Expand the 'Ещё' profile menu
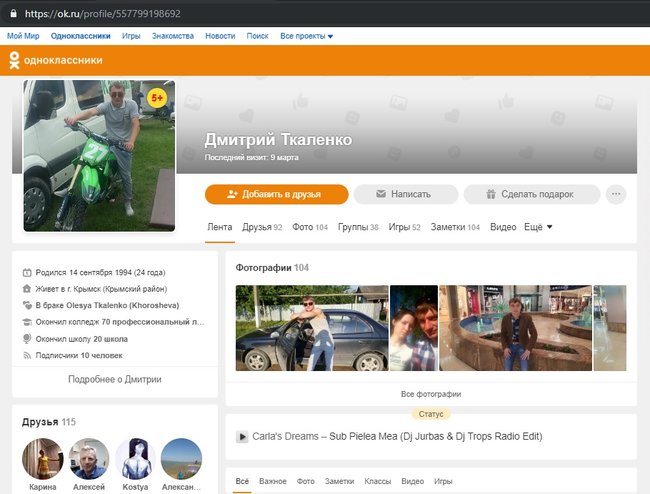 click(x=538, y=227)
